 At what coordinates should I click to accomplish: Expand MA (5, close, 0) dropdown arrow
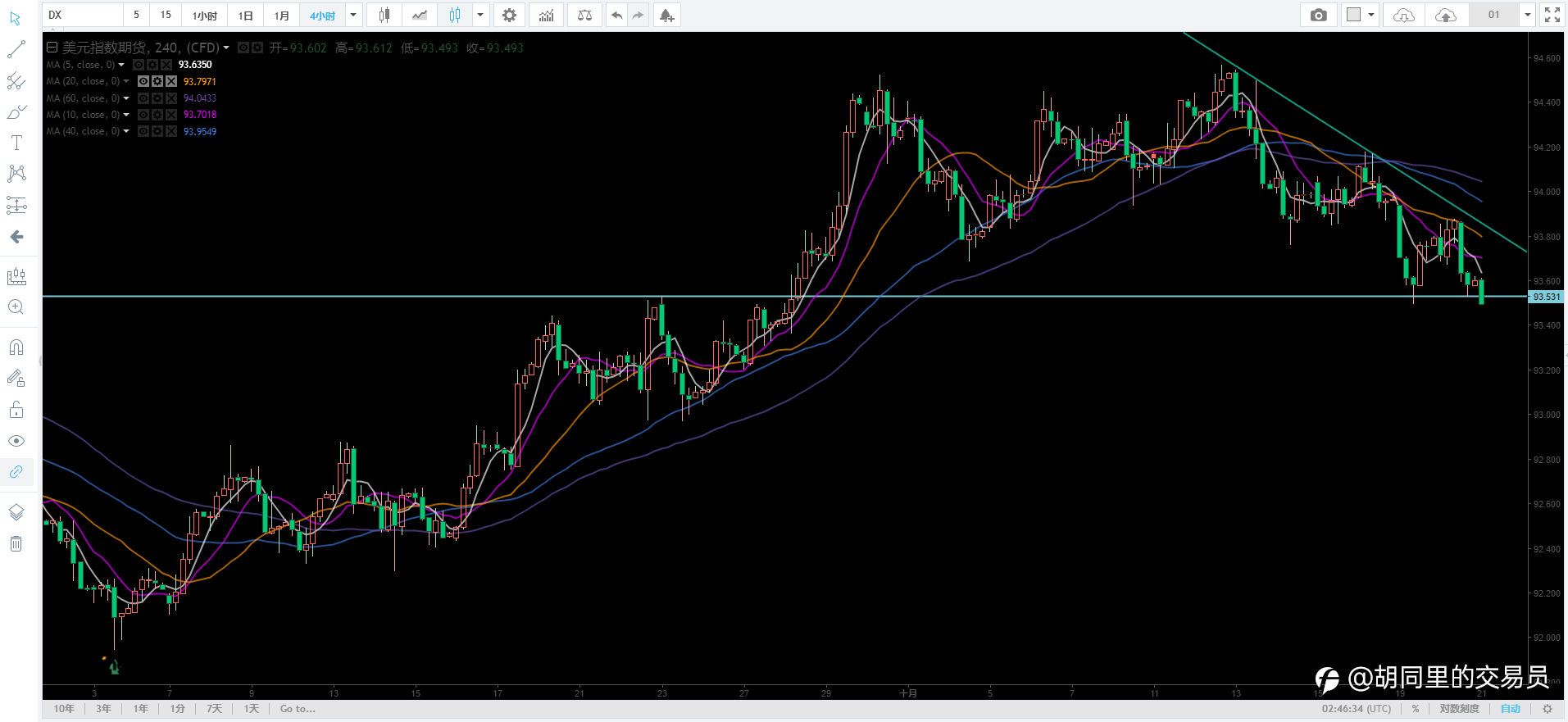pos(121,65)
